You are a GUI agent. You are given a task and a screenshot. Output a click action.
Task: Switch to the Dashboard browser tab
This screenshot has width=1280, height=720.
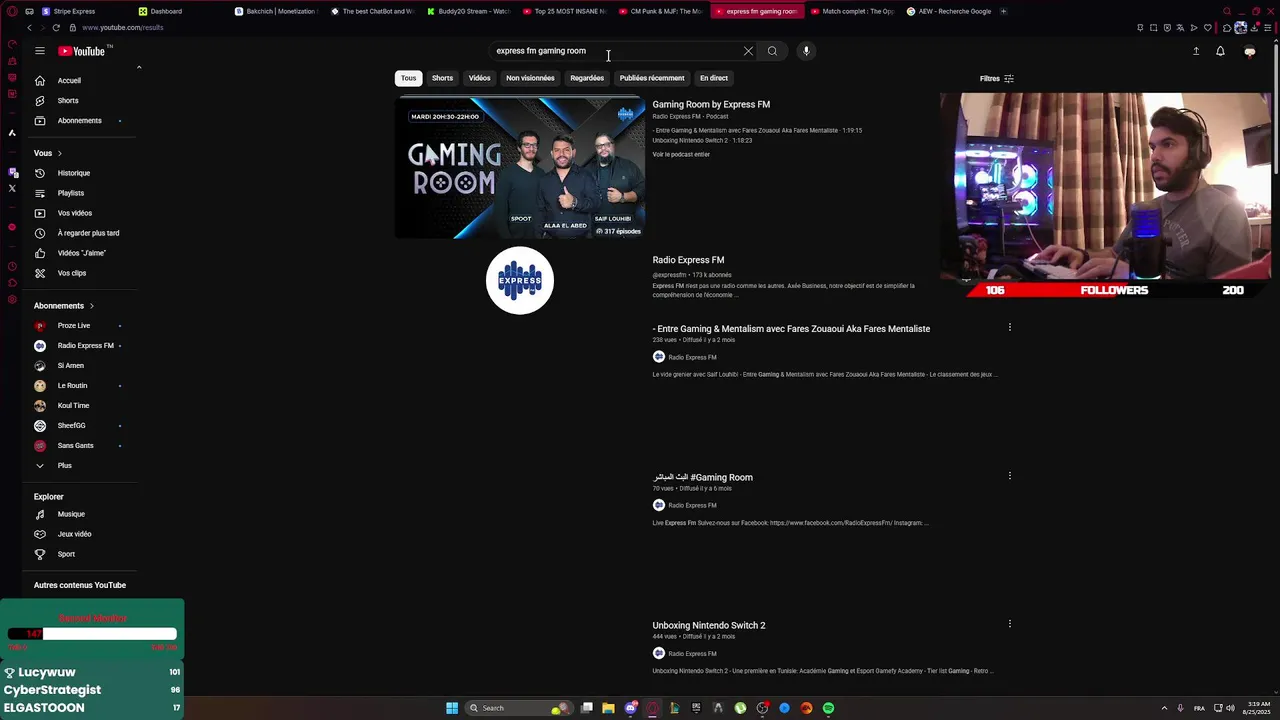click(x=162, y=11)
